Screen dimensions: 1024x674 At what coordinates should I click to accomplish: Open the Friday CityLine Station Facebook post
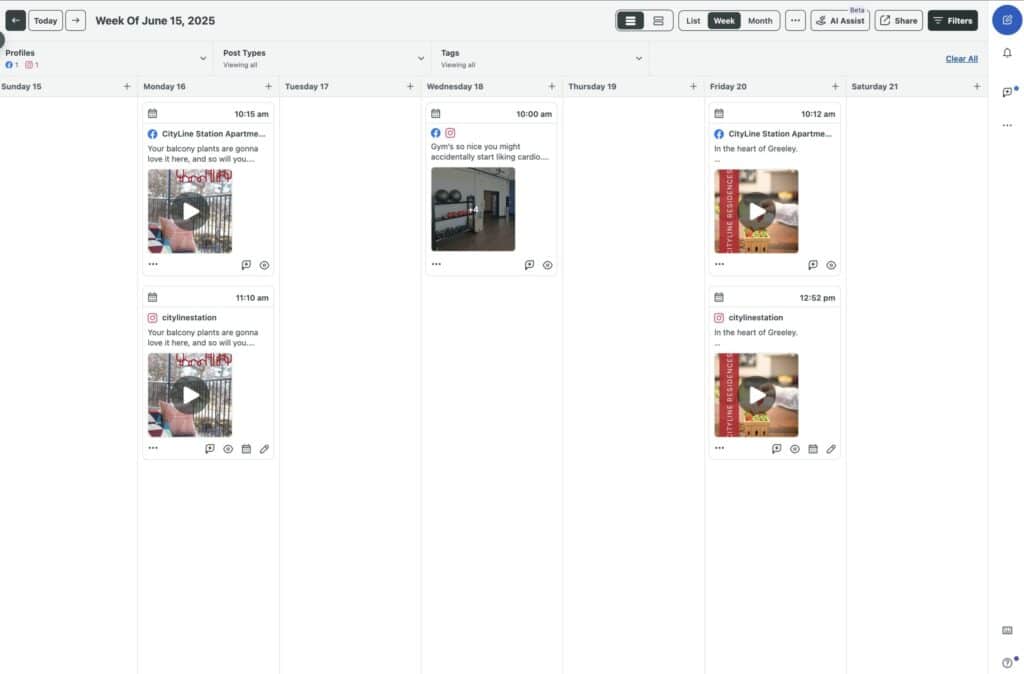[780, 134]
